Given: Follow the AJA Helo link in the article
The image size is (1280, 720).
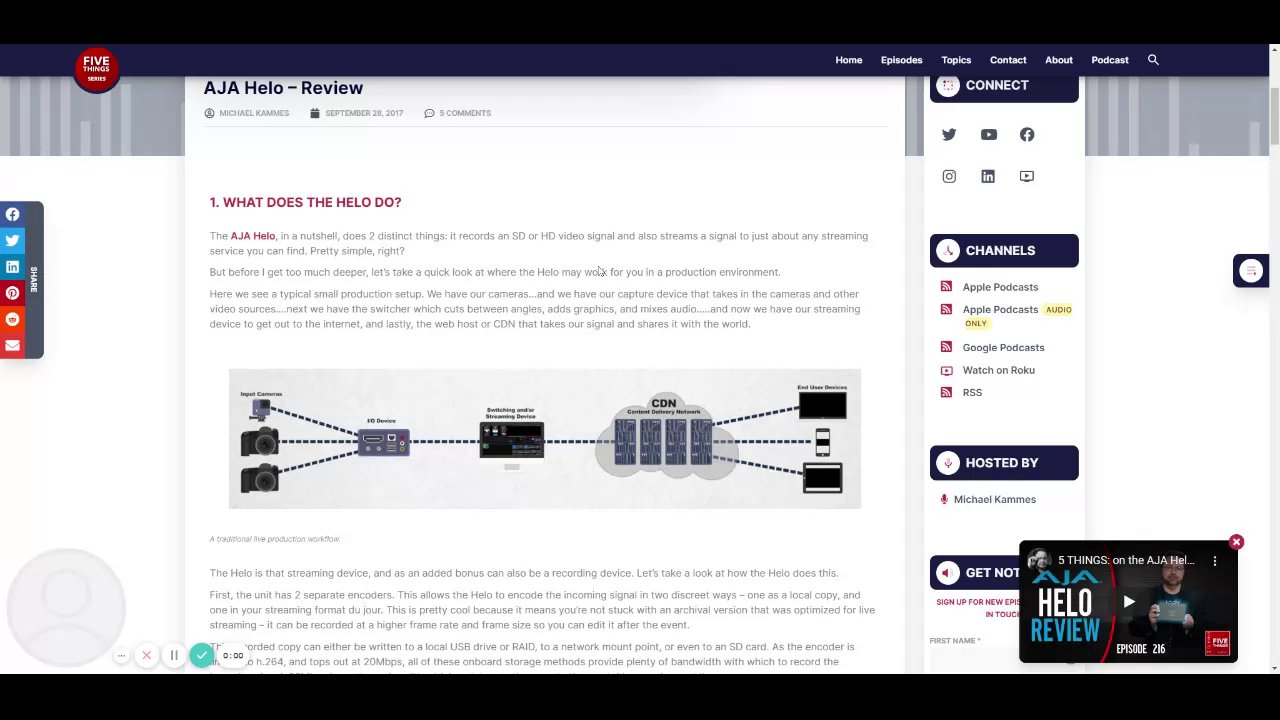Looking at the screenshot, I should coord(252,236).
